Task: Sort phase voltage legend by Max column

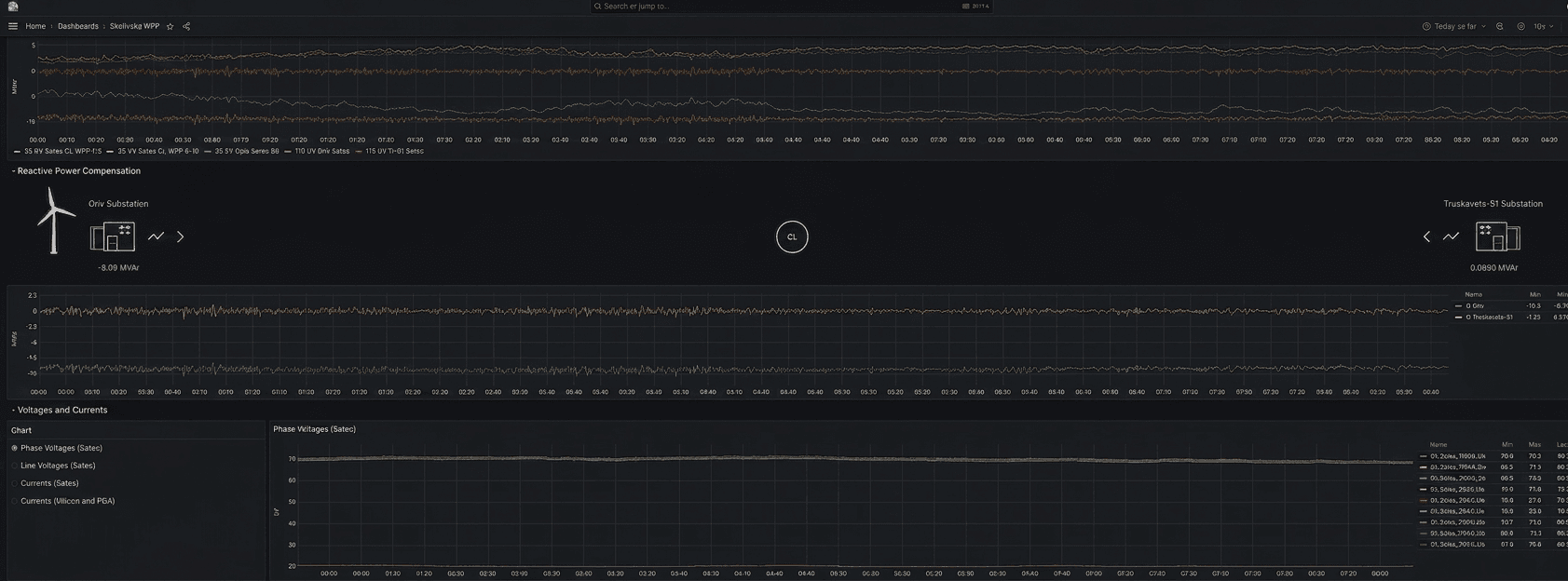Action: click(1534, 445)
